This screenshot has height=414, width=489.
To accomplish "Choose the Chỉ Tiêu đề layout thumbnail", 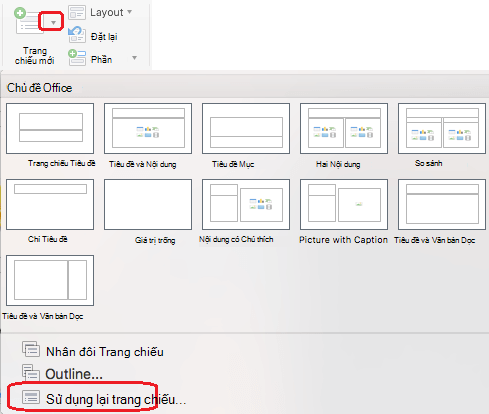I will [50, 204].
